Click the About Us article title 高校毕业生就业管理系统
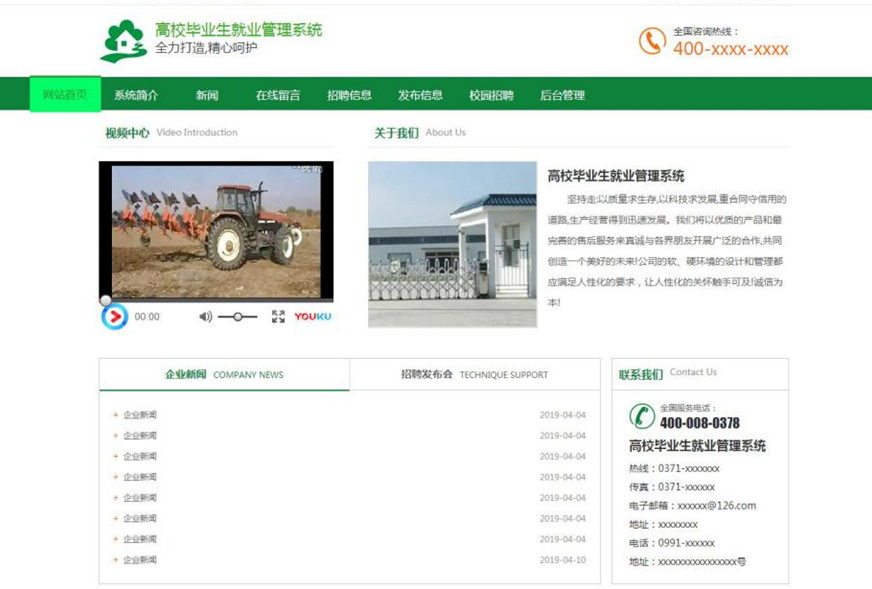The width and height of the screenshot is (872, 589). 616,176
